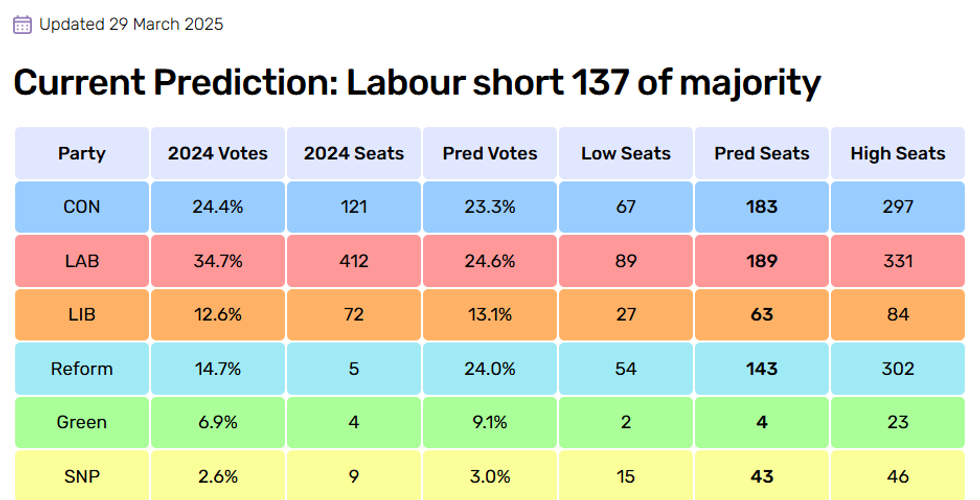Click the CON party cell

coord(82,207)
